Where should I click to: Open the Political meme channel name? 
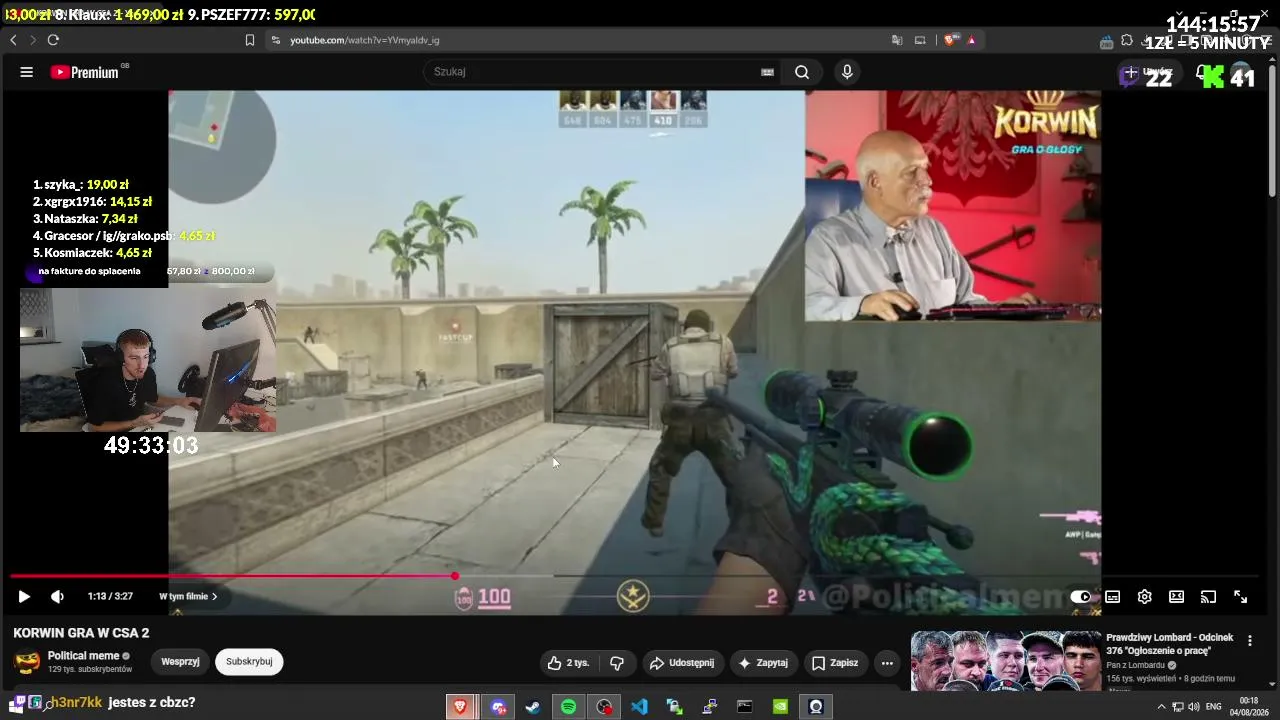(83, 656)
